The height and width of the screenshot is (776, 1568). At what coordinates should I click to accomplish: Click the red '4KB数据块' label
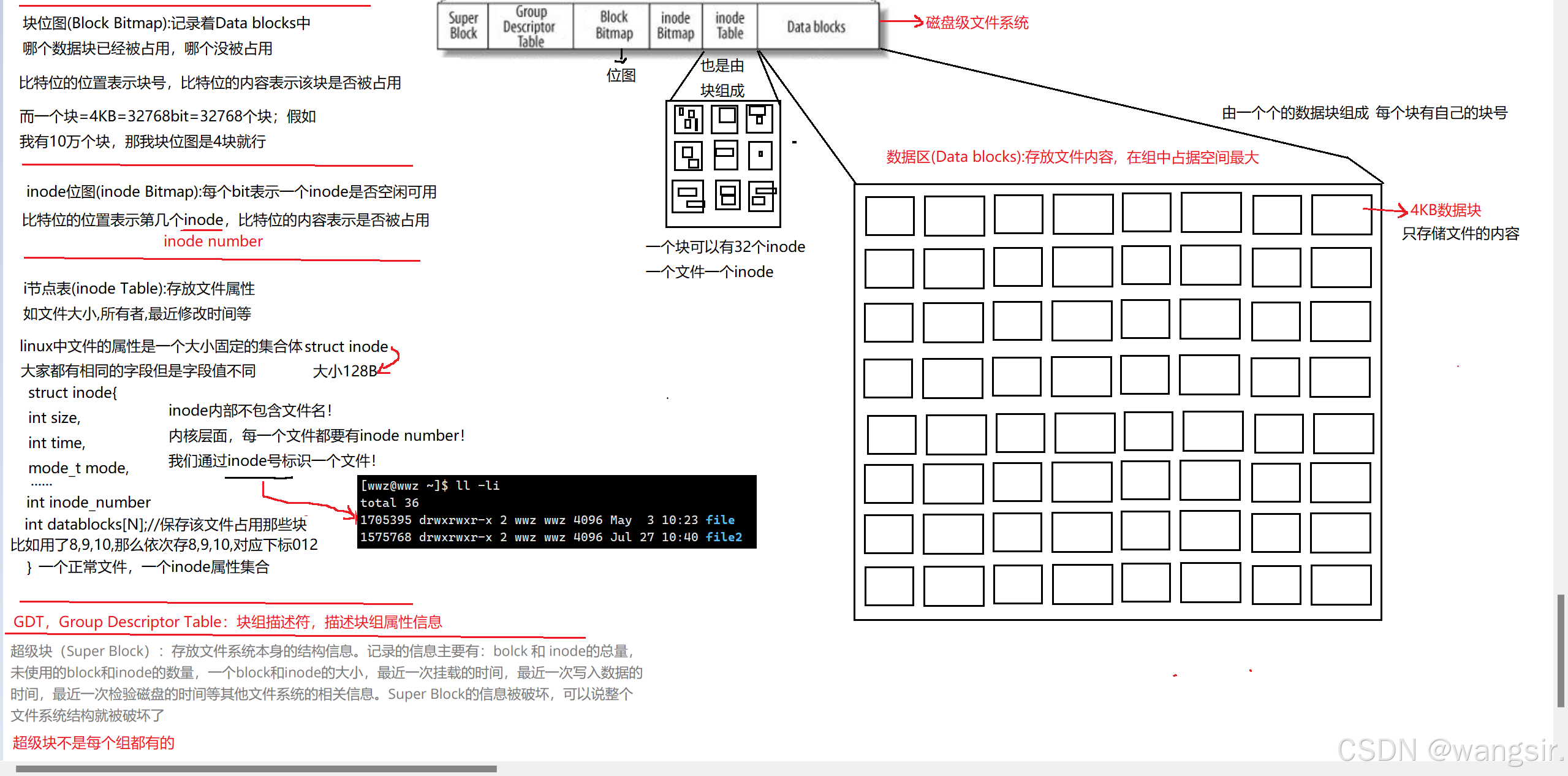1445,210
